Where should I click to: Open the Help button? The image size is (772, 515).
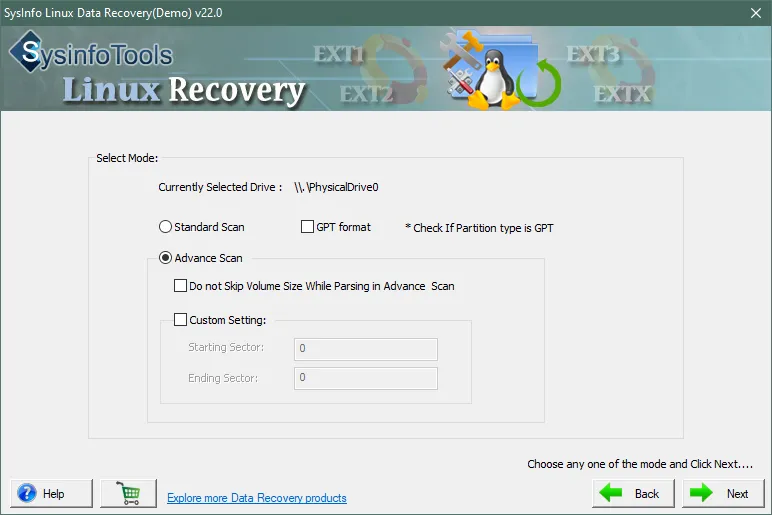[x=51, y=493]
